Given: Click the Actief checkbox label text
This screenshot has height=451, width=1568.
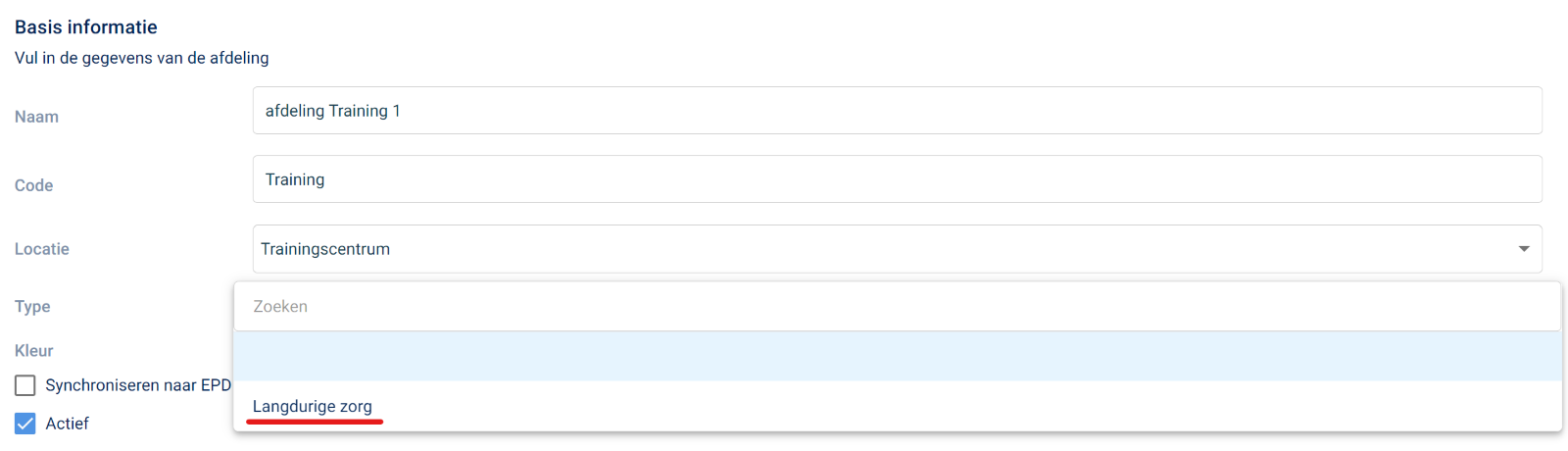Looking at the screenshot, I should pos(67,424).
